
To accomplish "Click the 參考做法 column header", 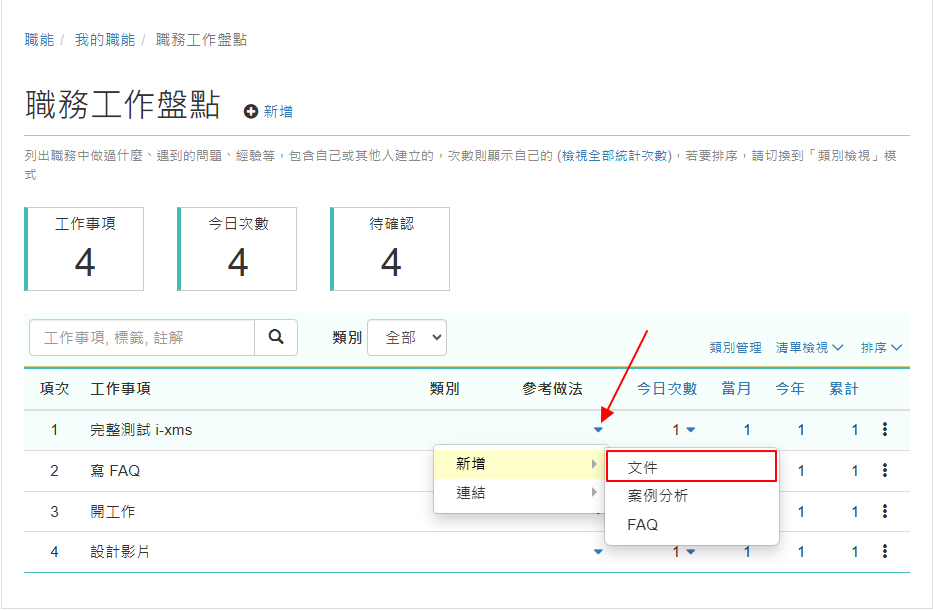I will [552, 388].
